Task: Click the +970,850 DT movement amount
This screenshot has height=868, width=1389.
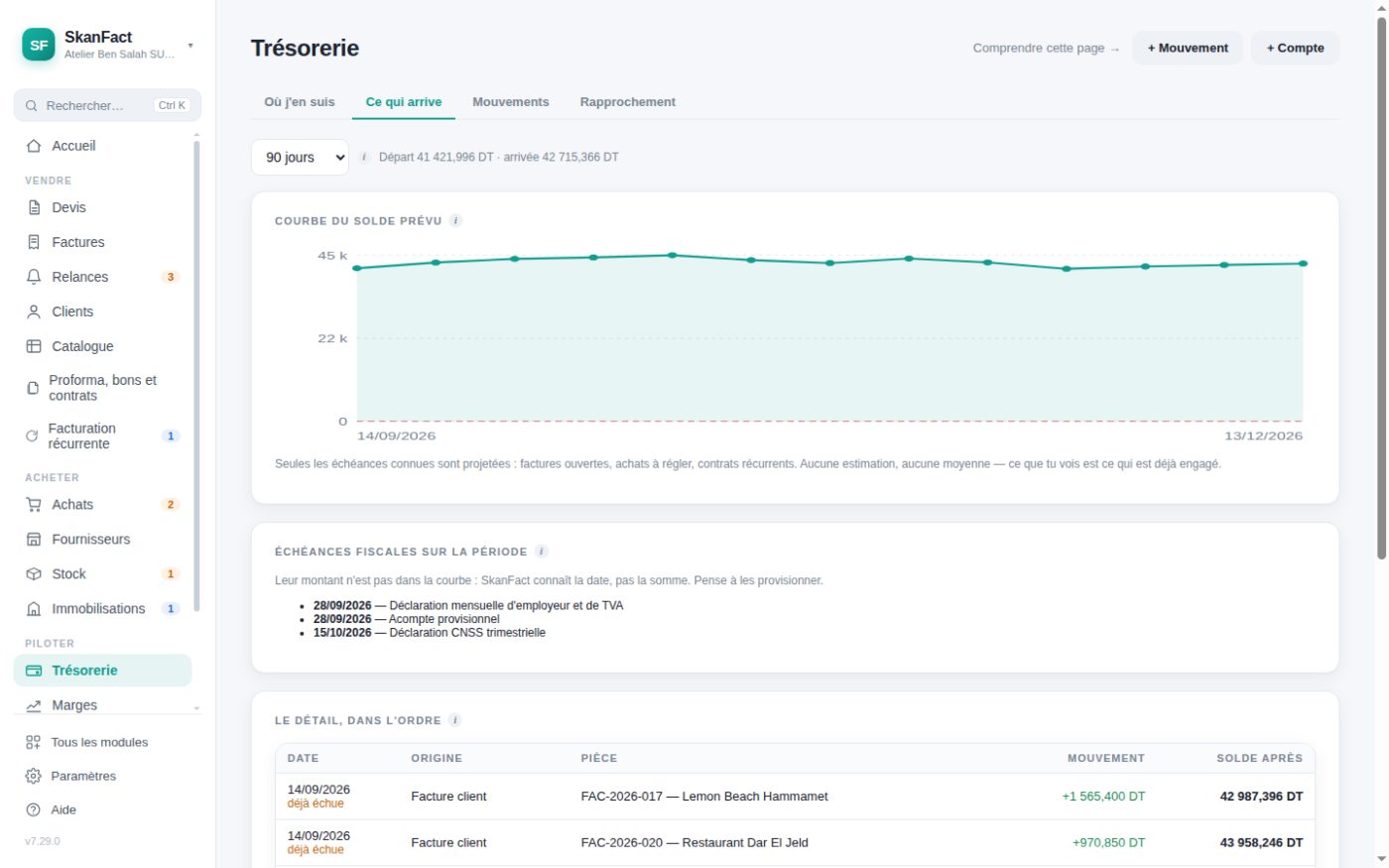Action: tap(1108, 843)
